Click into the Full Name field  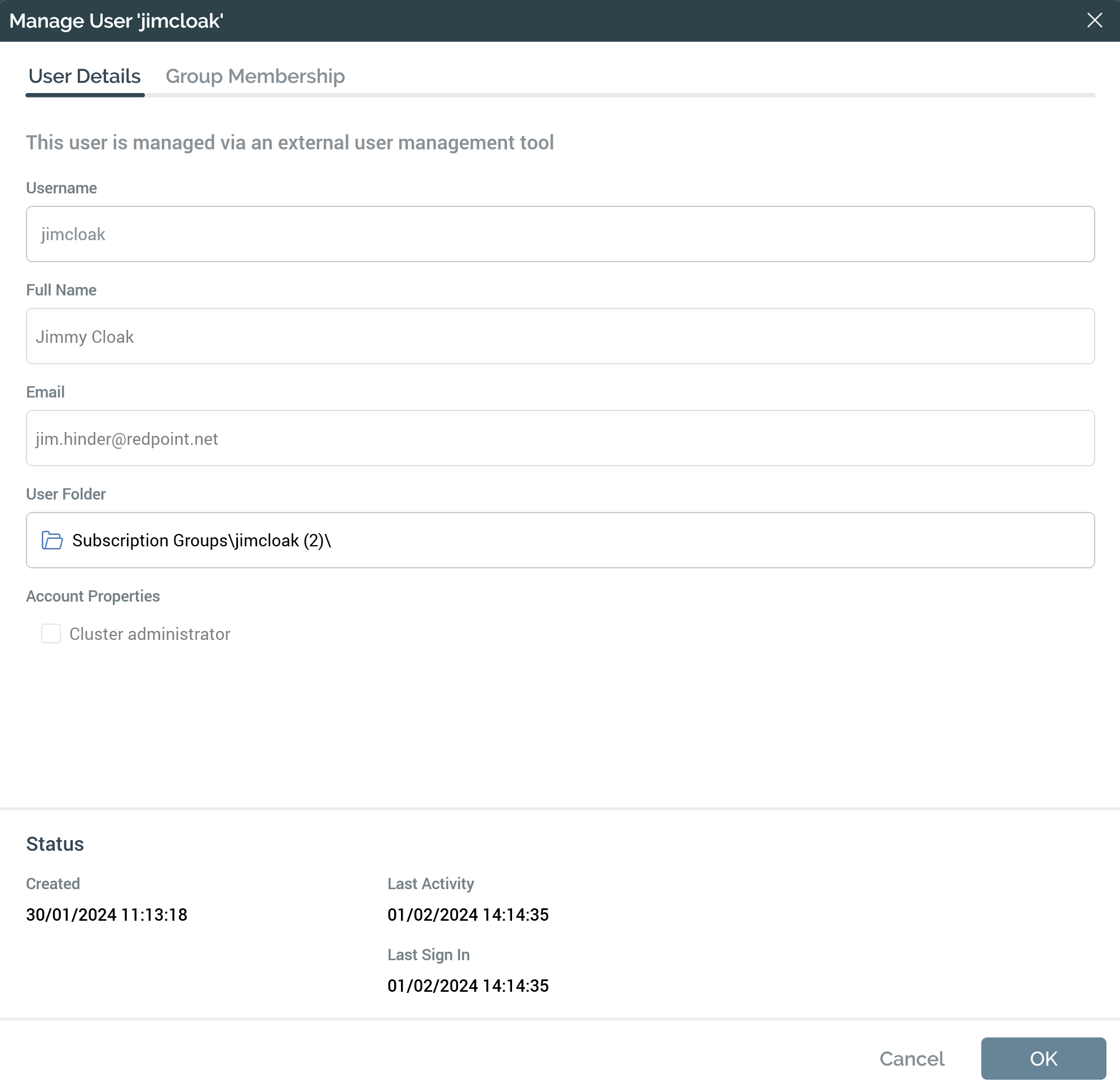559,337
